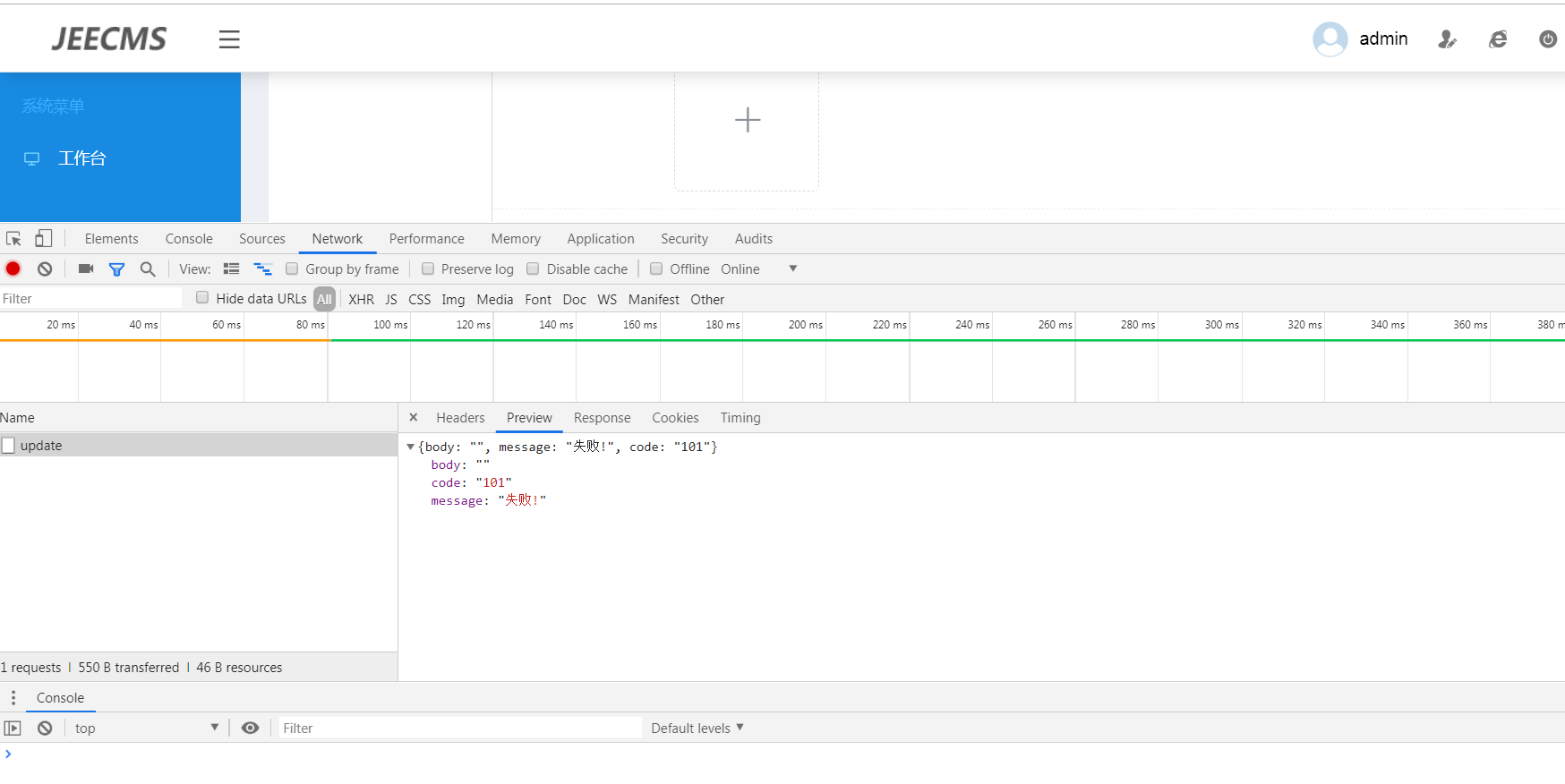This screenshot has height=784, width=1565.
Task: Open the Default levels dropdown
Action: point(697,728)
